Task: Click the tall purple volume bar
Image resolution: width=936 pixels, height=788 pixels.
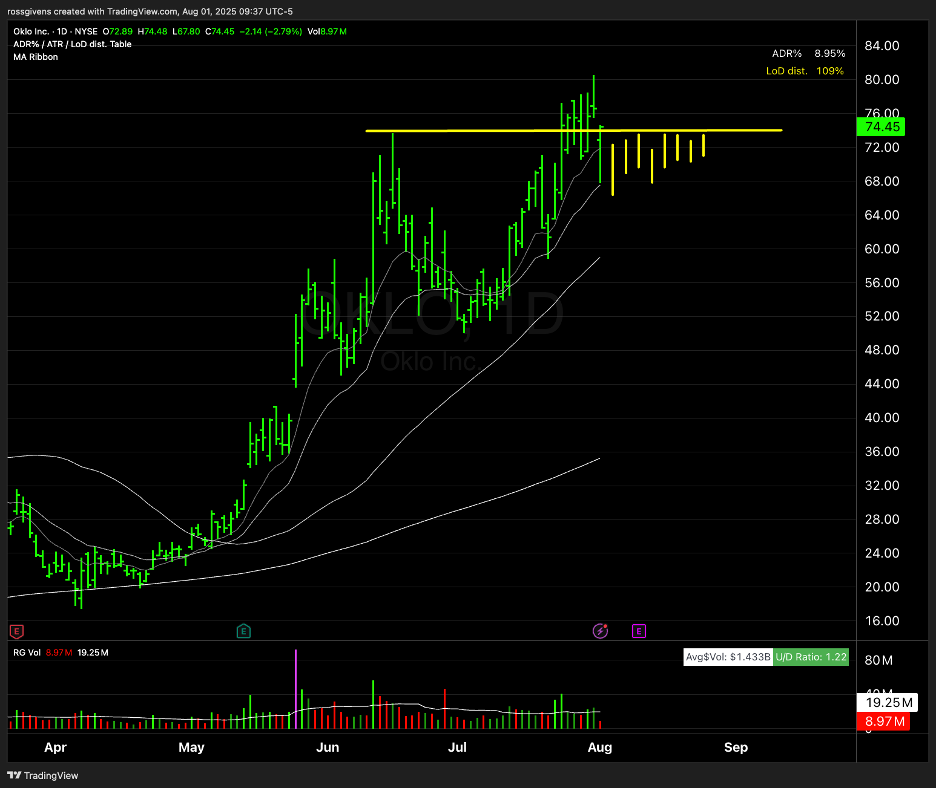Action: tap(296, 680)
